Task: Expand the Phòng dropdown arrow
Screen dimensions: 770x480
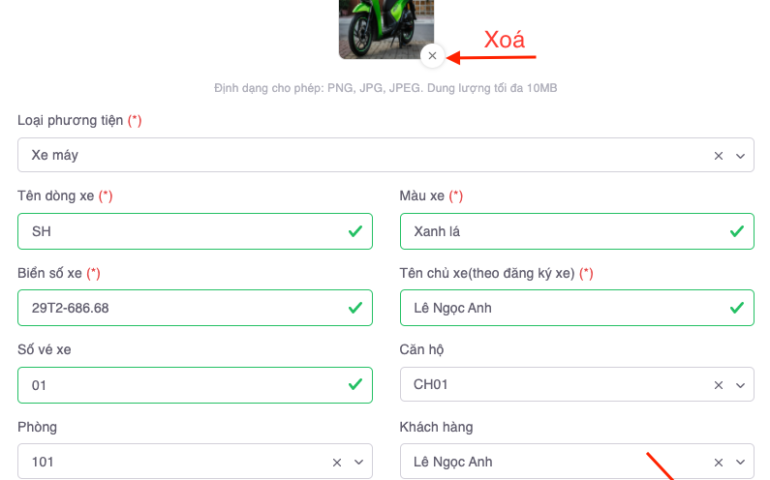Action: (x=359, y=462)
